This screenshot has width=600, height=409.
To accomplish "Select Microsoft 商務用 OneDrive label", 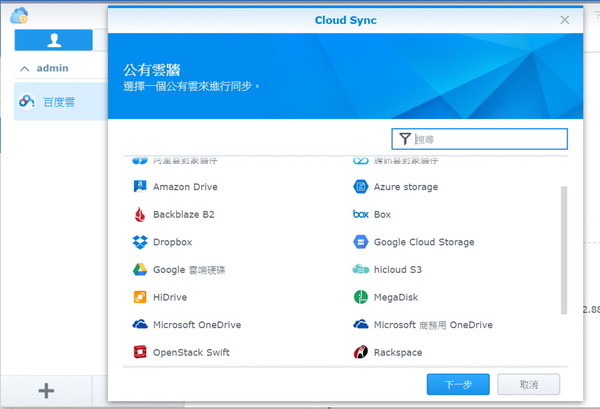I will (433, 325).
